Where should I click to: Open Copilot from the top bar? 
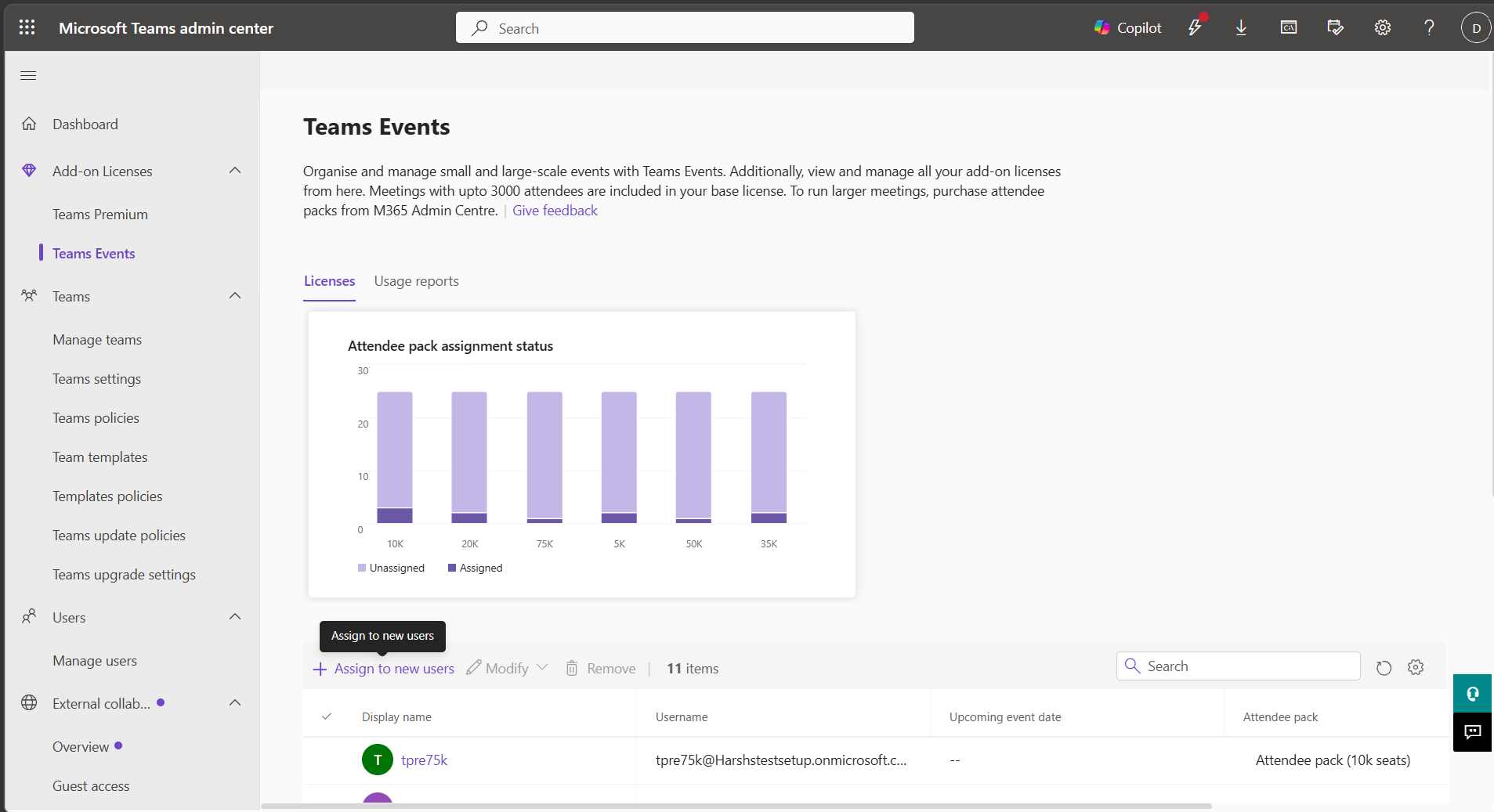tap(1127, 27)
